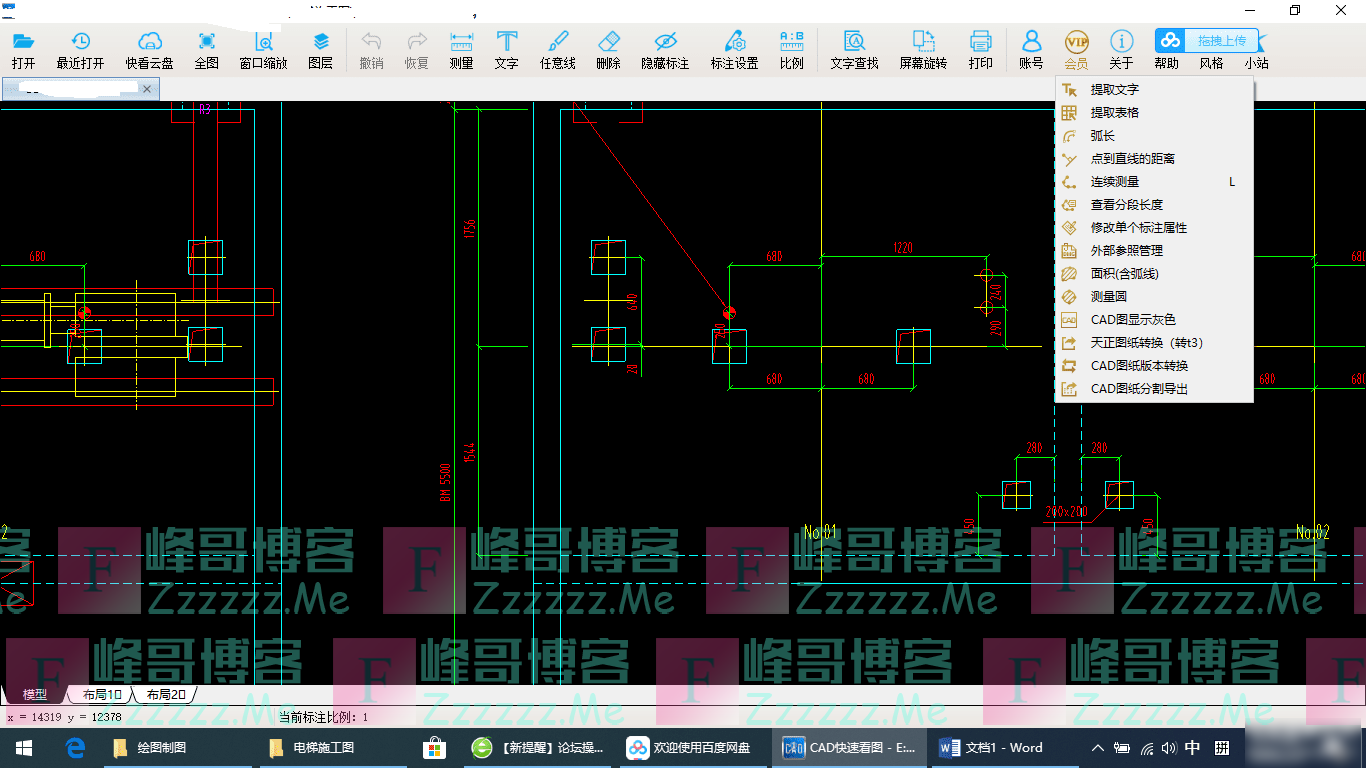
Task: Select the 测量 measure tool
Action: click(x=461, y=49)
